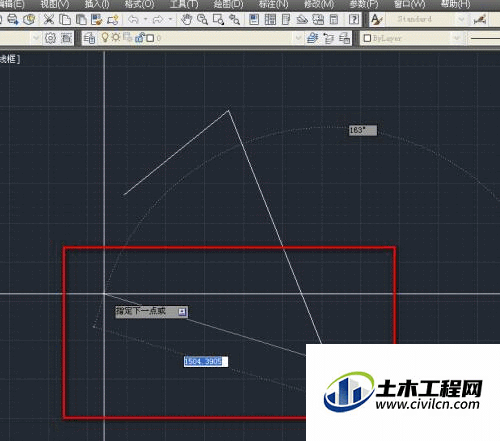Screen dimensions: 500x441
Task: Select the Match Properties brush icon
Action: click(97, 19)
